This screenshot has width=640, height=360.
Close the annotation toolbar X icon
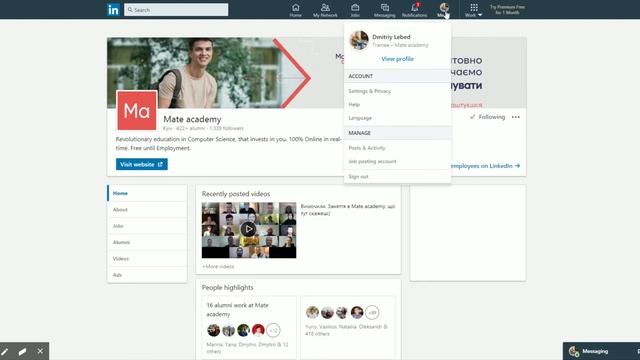point(40,351)
